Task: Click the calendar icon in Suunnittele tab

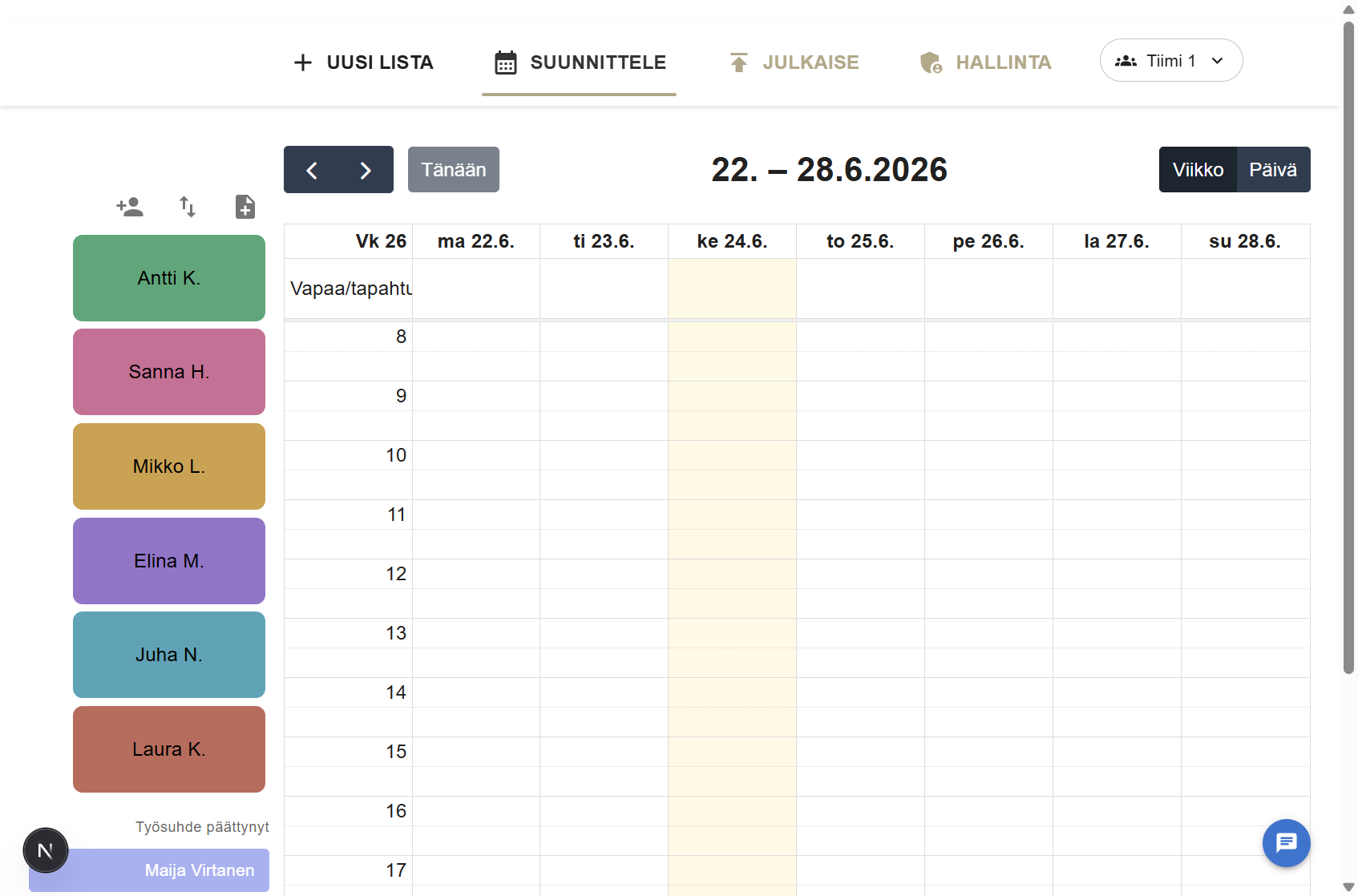Action: (x=506, y=63)
